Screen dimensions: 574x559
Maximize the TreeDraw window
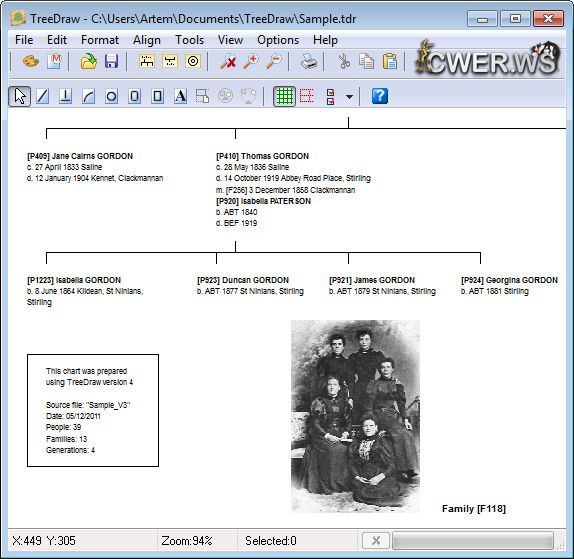point(515,18)
